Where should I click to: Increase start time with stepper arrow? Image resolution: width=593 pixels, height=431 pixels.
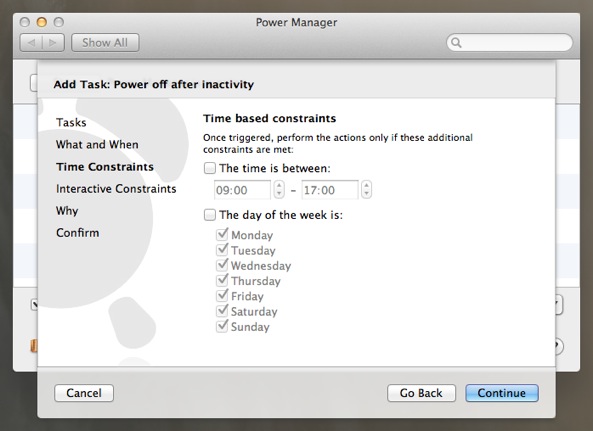[x=279, y=185]
